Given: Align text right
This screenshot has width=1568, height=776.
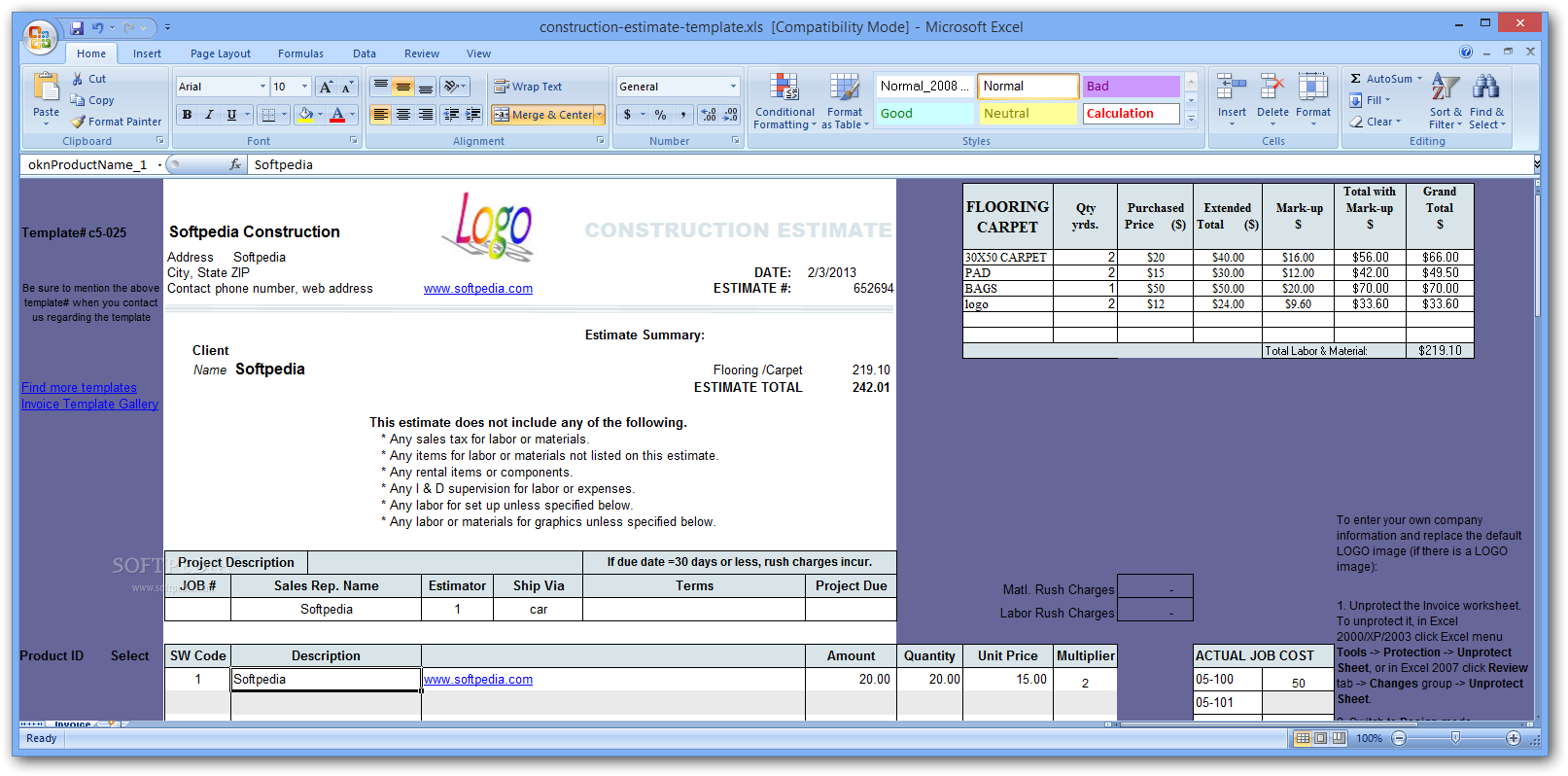Looking at the screenshot, I should tap(426, 115).
